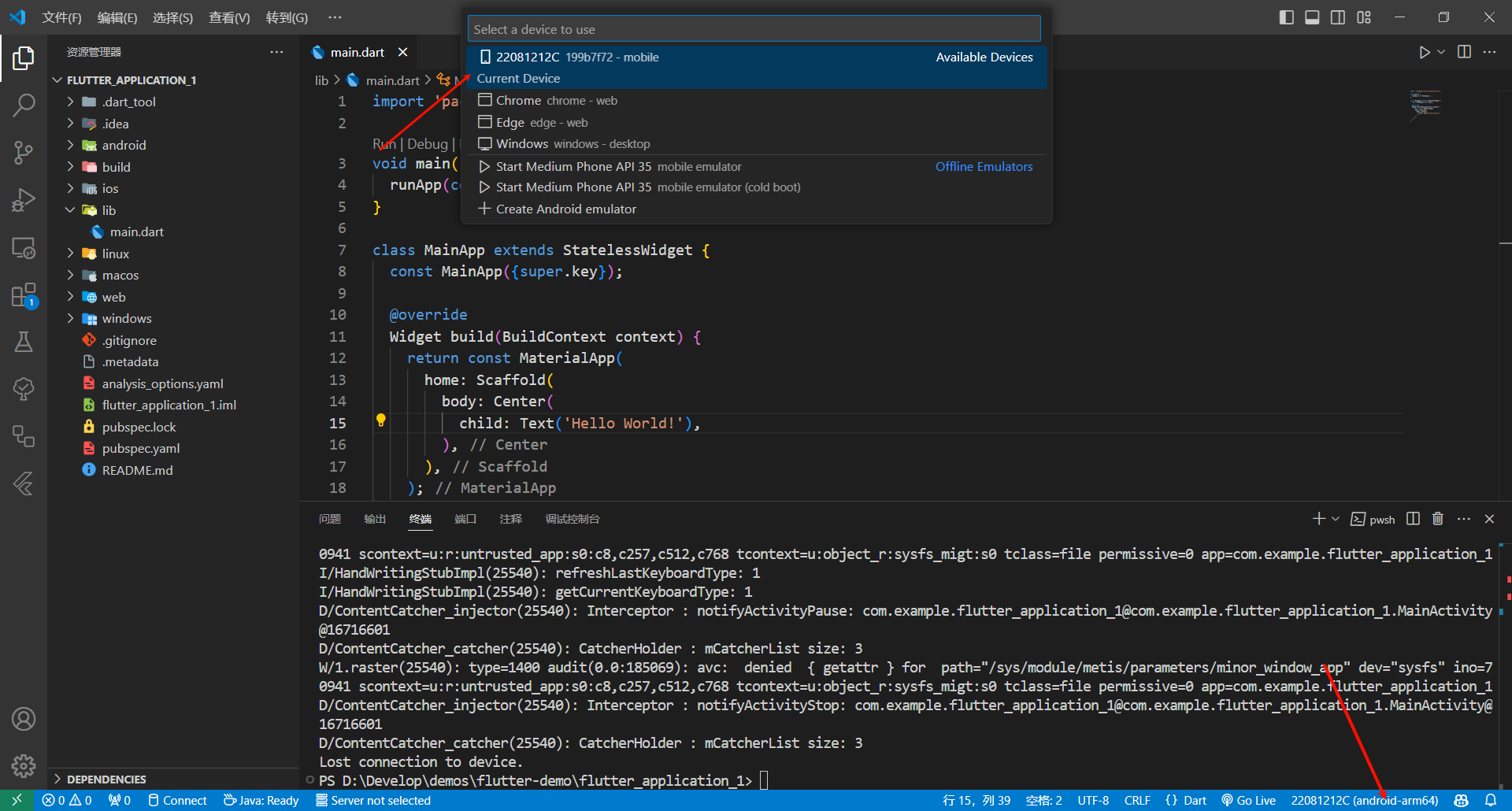Click the Manage gear icon
Image resolution: width=1512 pixels, height=811 pixels.
pyautogui.click(x=24, y=765)
